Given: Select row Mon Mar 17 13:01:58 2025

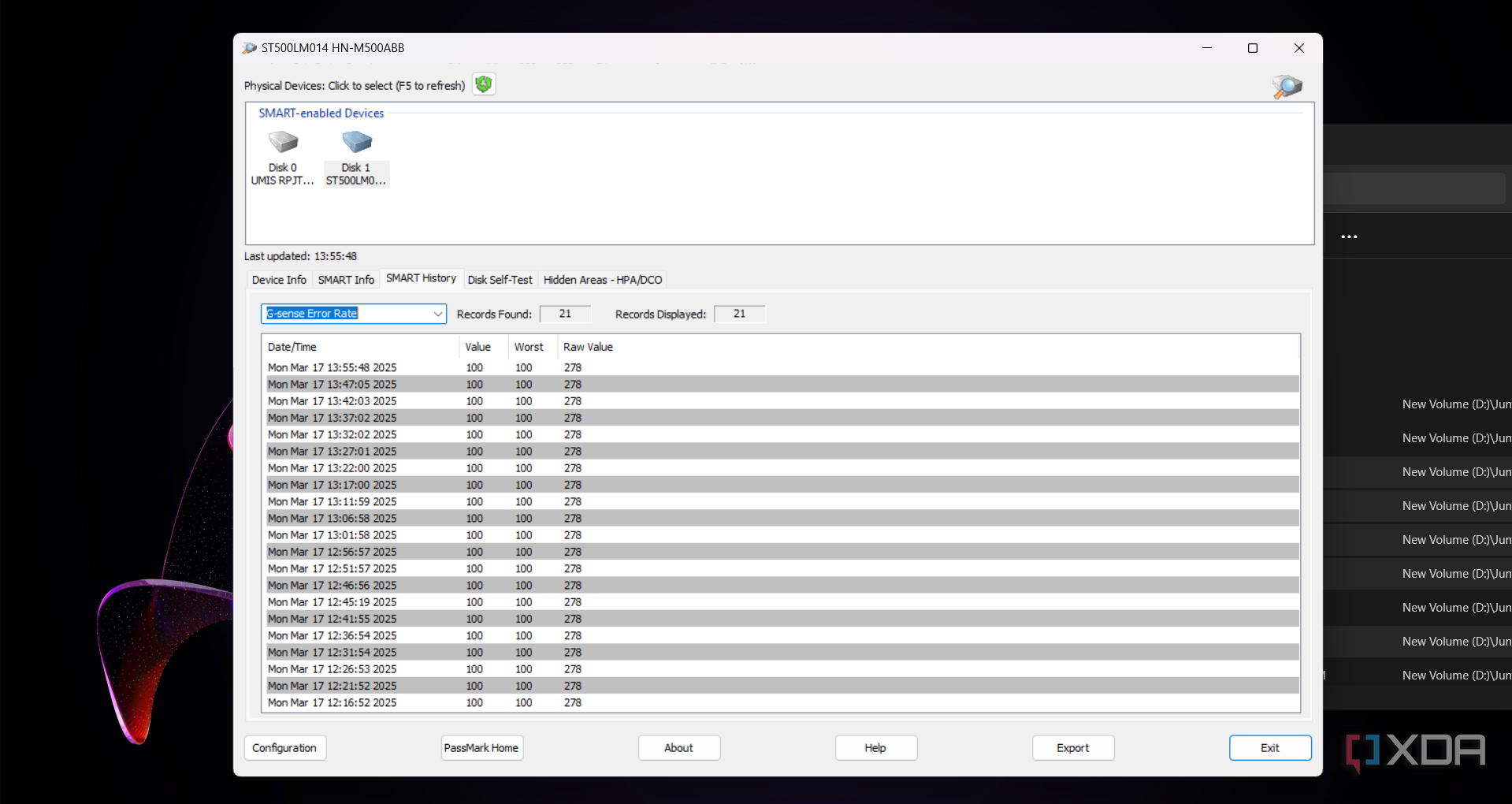Looking at the screenshot, I should point(781,535).
